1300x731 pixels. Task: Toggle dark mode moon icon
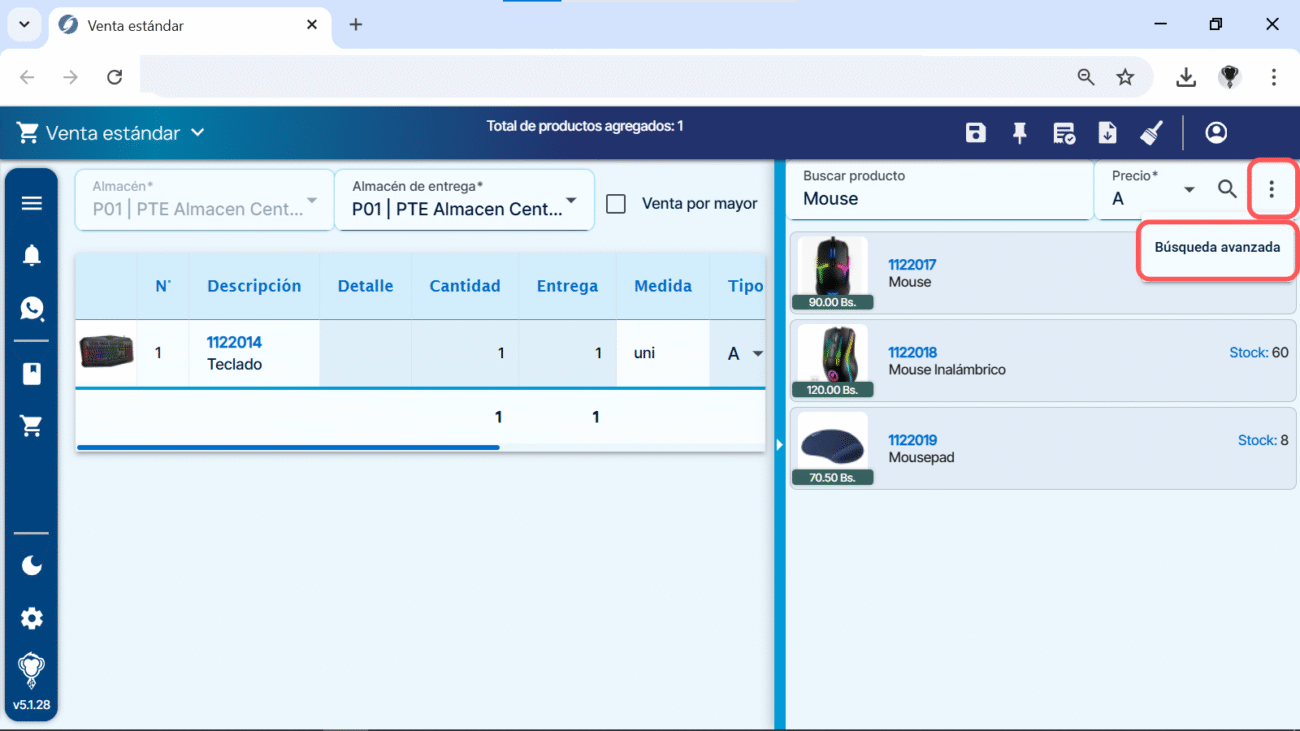[x=32, y=566]
